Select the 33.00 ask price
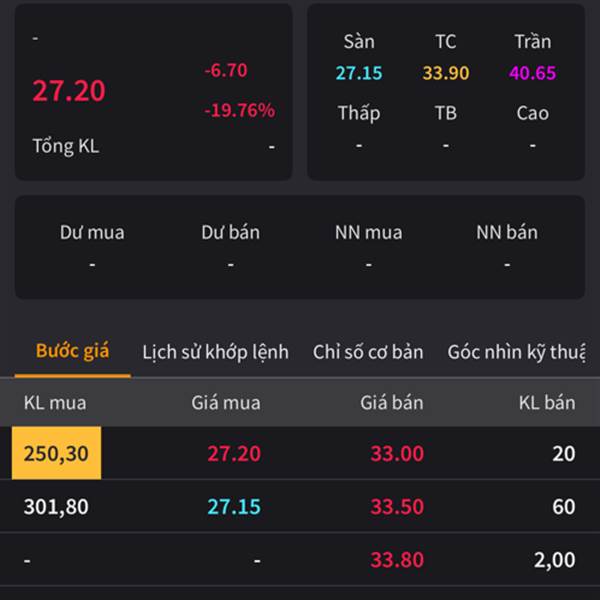The width and height of the screenshot is (600, 600). point(397,453)
